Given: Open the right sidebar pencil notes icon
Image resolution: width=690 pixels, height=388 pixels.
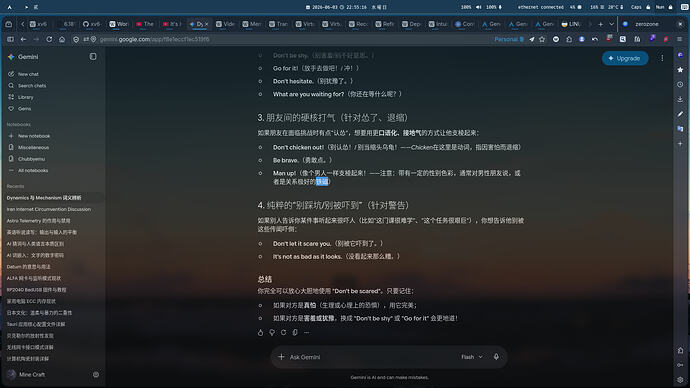Looking at the screenshot, I should (x=680, y=113).
